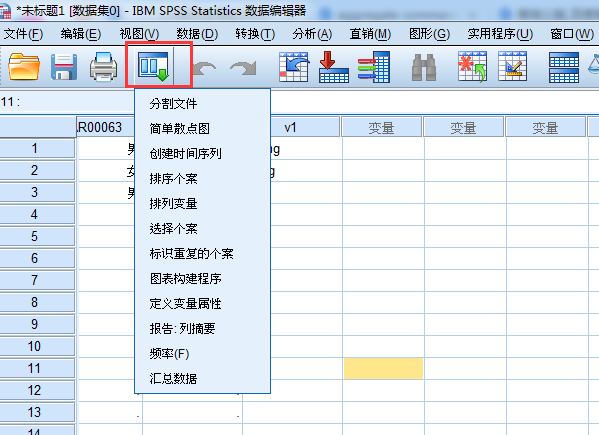The image size is (599, 435).
Task: Choose 报告: 列摘要 from the dropdown list
Action: [x=202, y=329]
